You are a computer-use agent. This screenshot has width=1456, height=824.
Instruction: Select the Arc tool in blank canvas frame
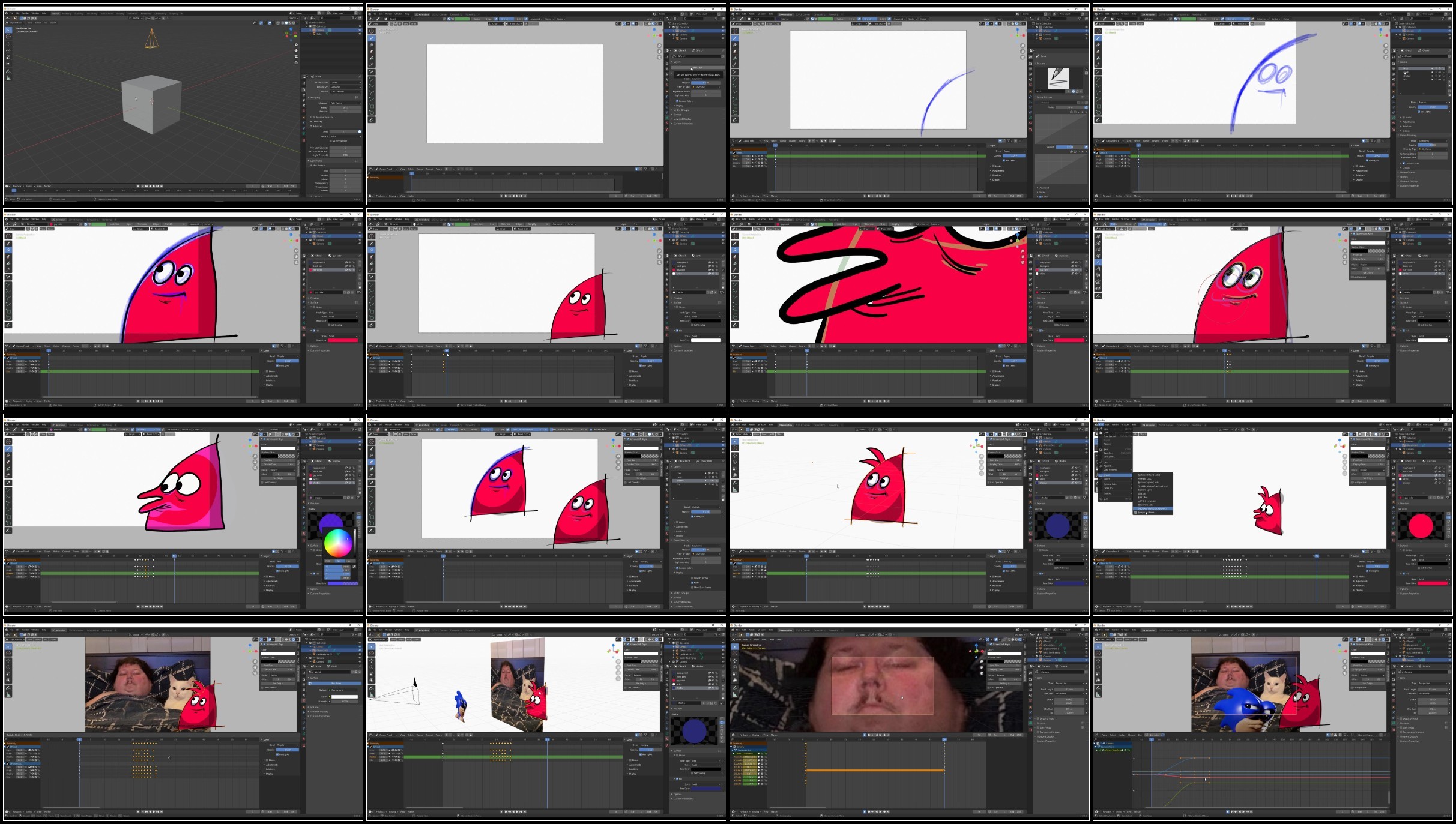pyautogui.click(x=372, y=93)
